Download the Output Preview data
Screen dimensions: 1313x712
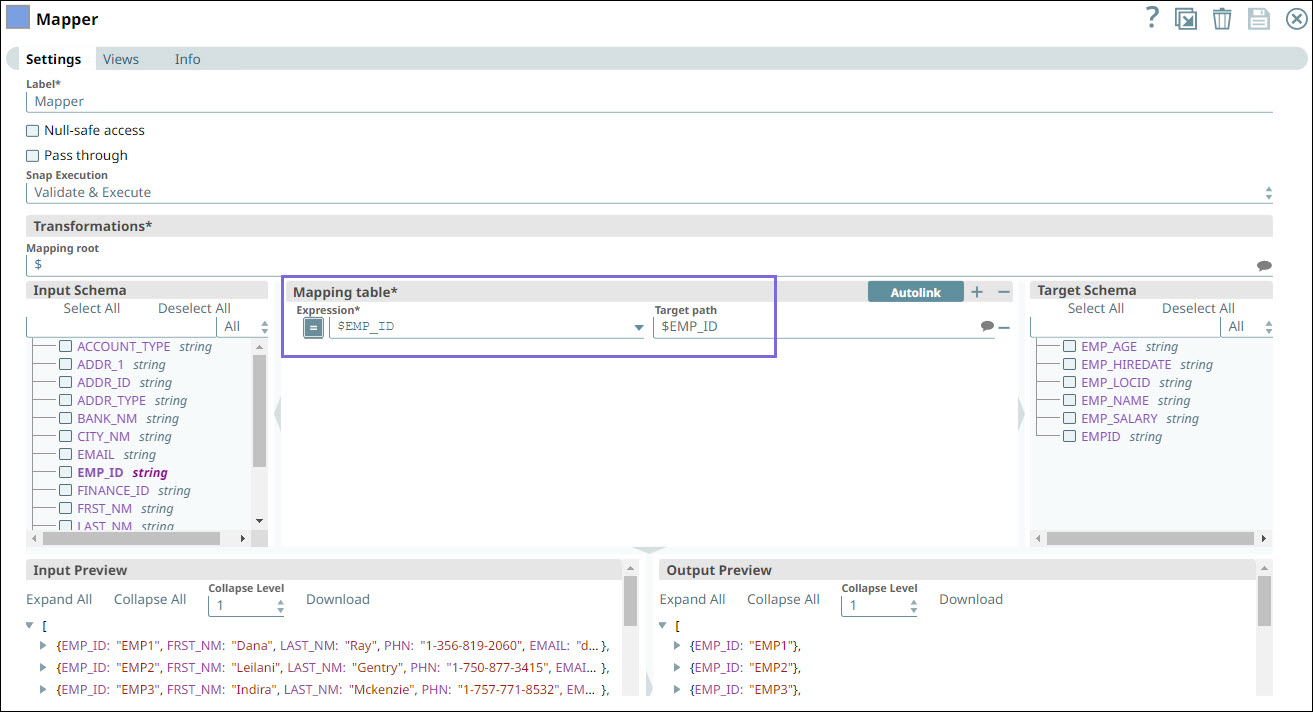(x=971, y=600)
